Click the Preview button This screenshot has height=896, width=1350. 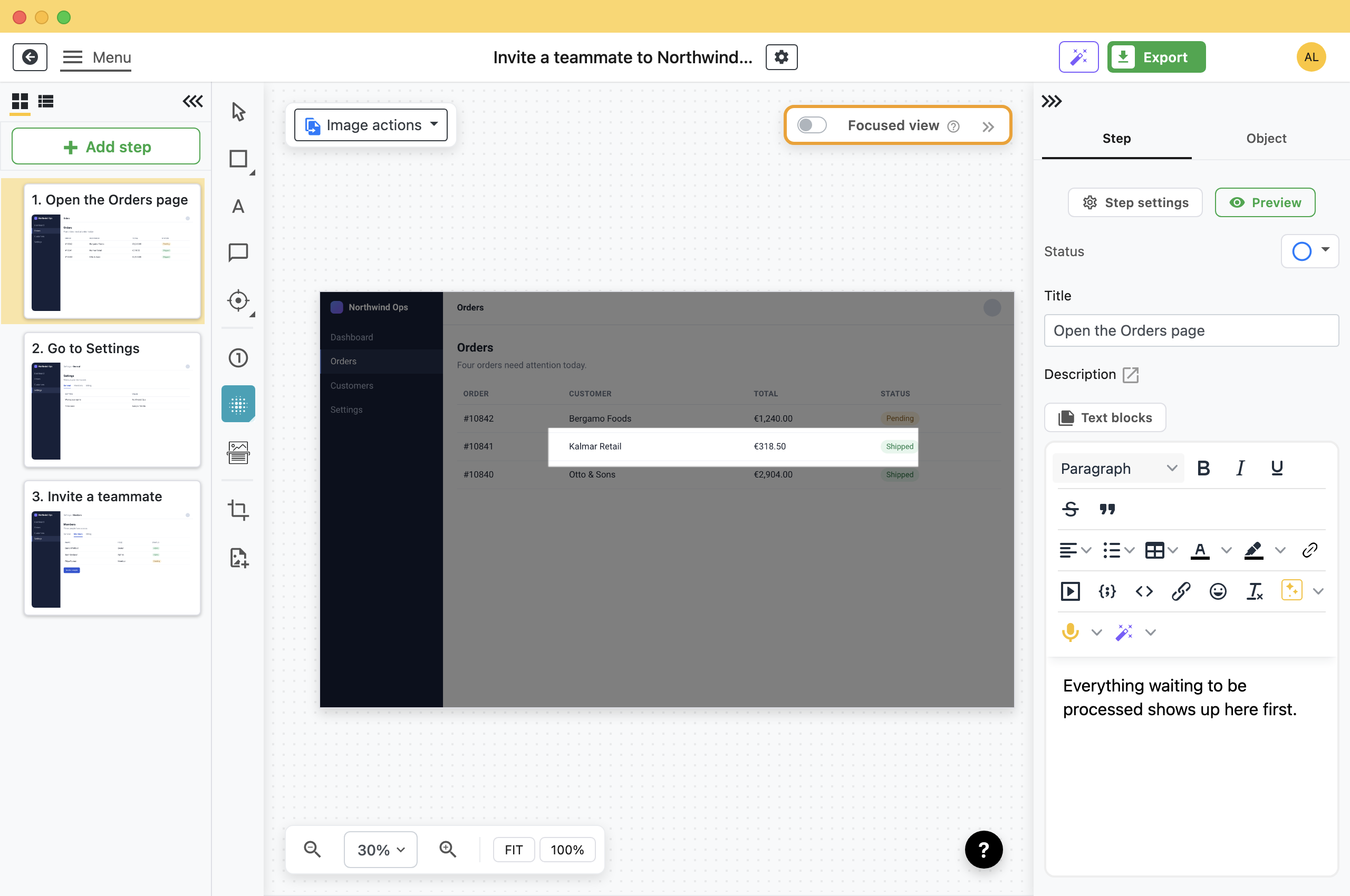[x=1265, y=202]
